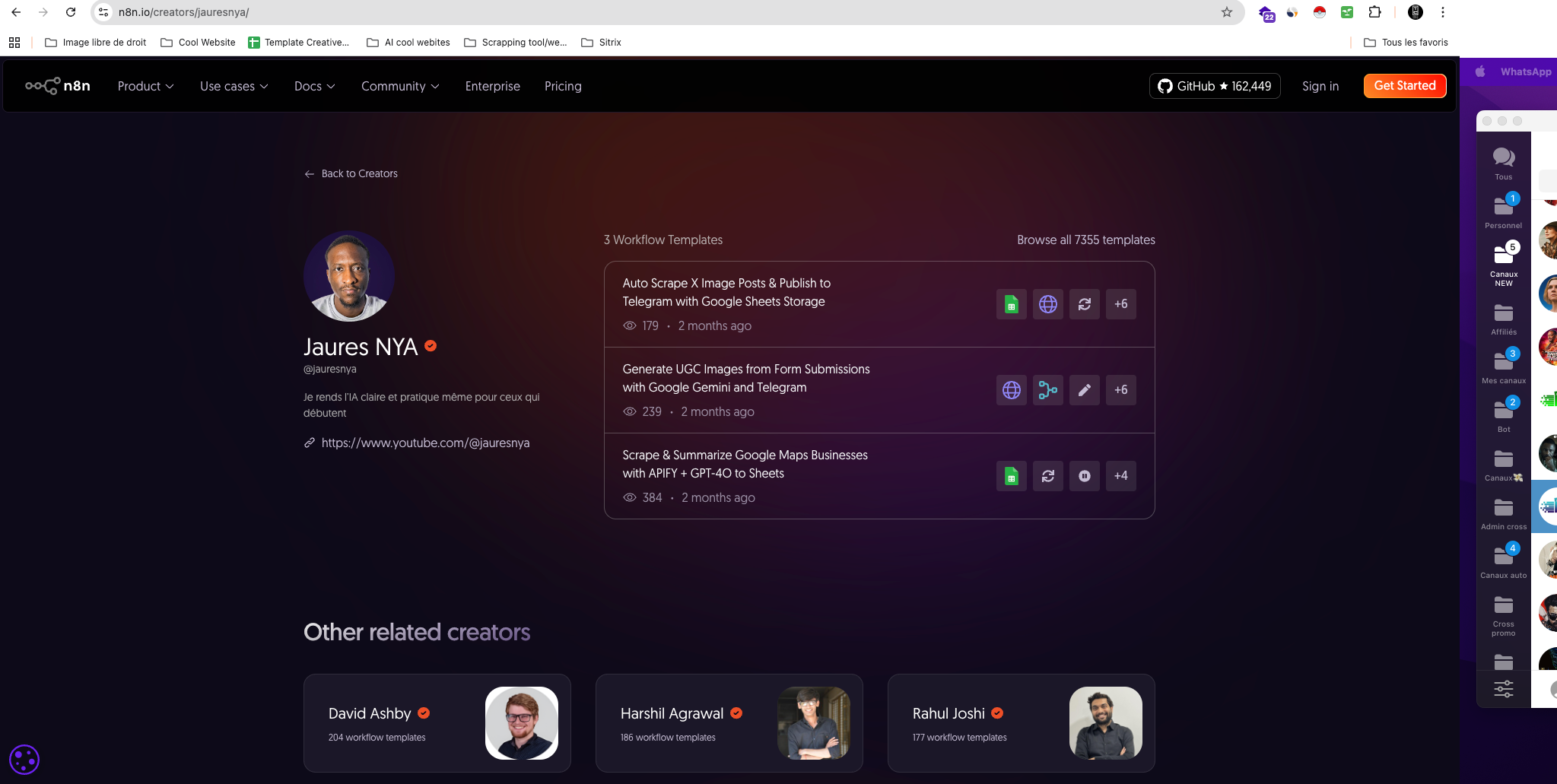
Task: Click wait/pause icon on Google Maps template
Action: 1085,476
